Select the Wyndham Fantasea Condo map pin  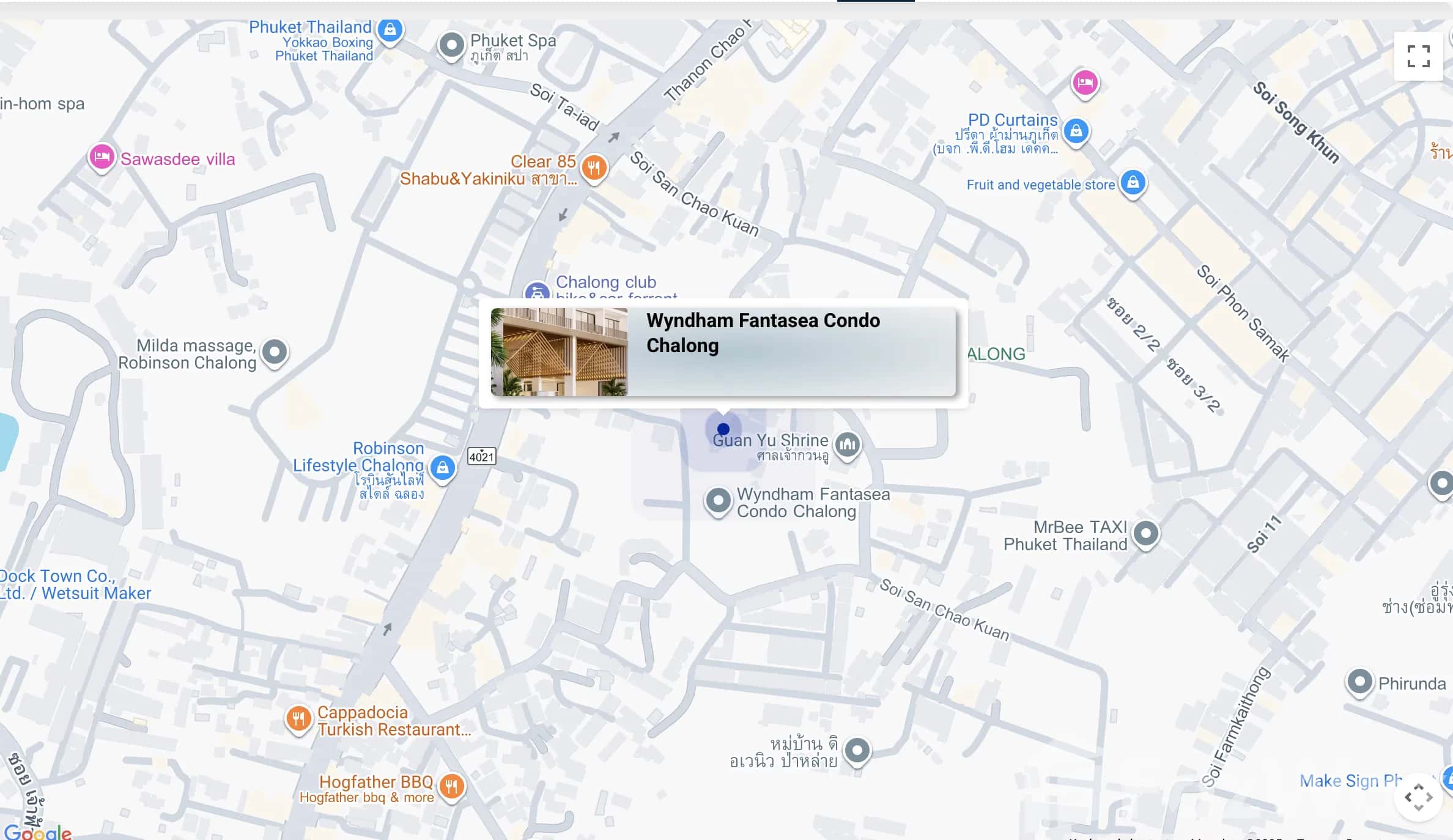pyautogui.click(x=719, y=502)
